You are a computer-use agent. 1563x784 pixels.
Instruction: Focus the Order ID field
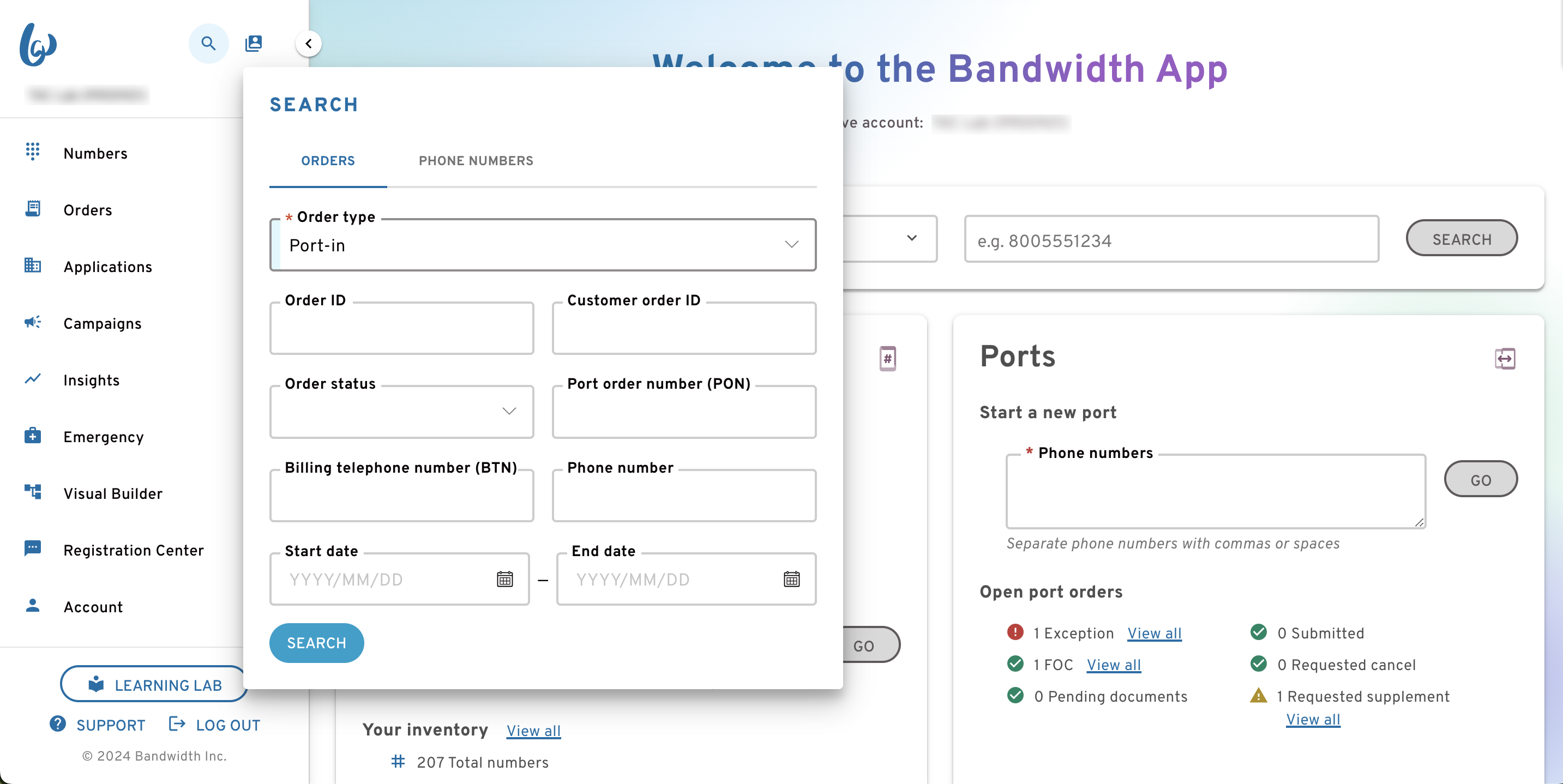402,329
